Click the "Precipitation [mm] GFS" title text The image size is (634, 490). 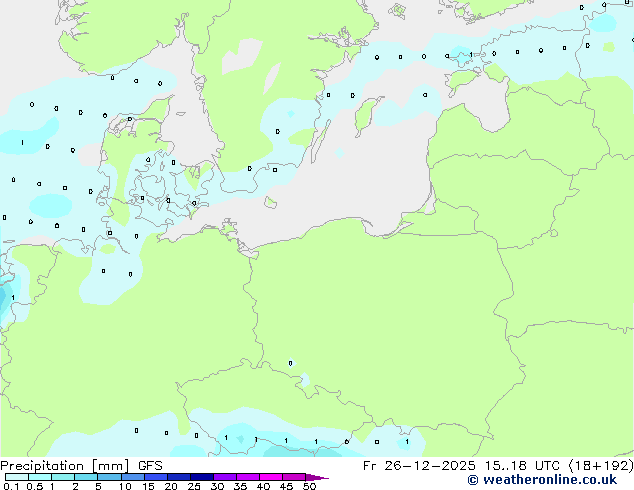(81, 466)
